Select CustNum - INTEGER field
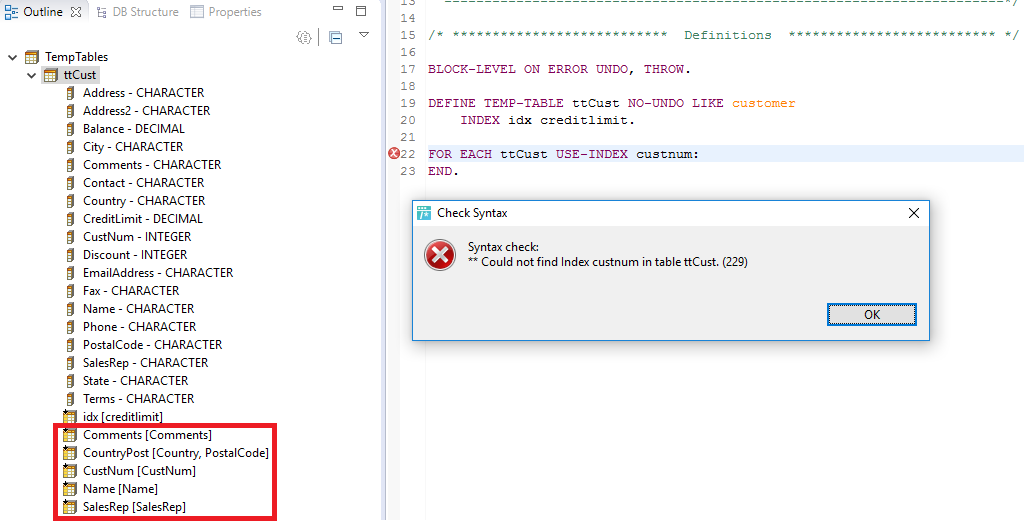1025x521 pixels. coord(137,237)
